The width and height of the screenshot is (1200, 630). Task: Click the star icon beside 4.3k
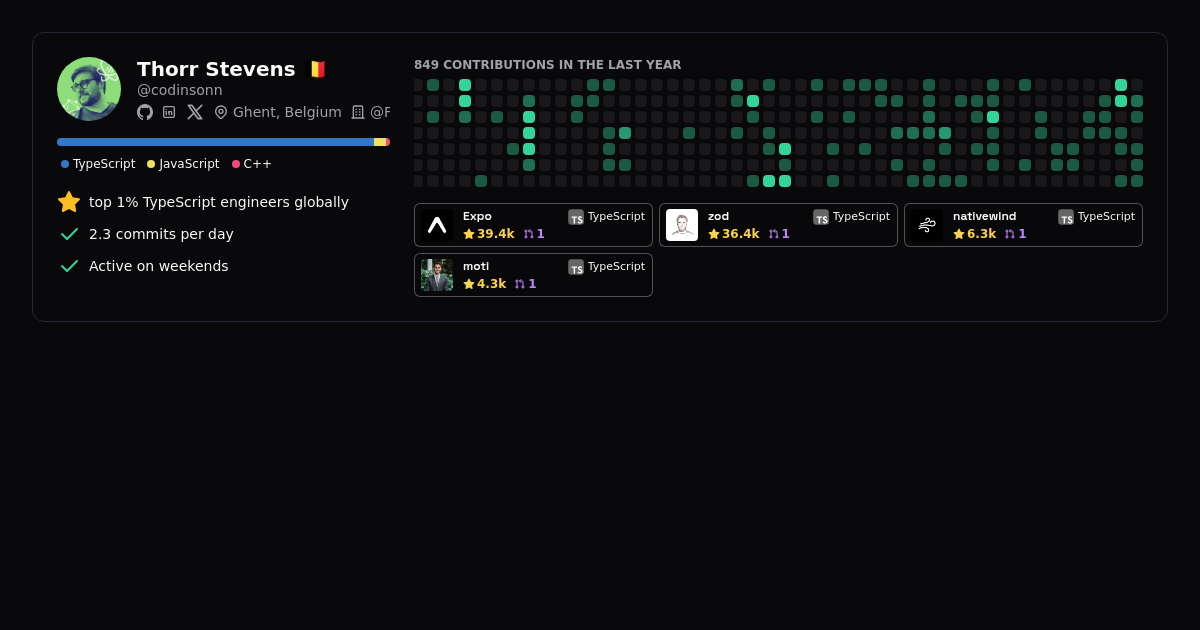coord(469,284)
